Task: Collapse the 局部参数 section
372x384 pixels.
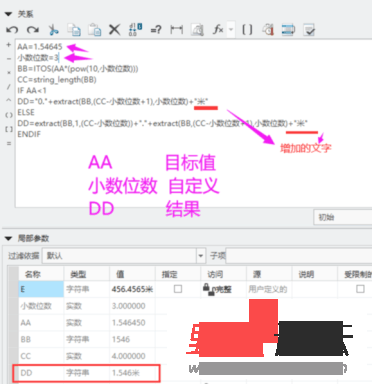Action: (8, 238)
